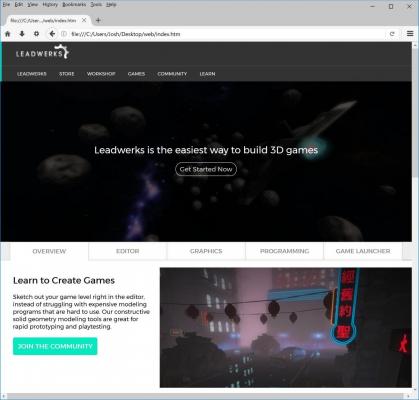This screenshot has width=419, height=400.
Task: Open the downloads arrow icon
Action: pos(22,34)
